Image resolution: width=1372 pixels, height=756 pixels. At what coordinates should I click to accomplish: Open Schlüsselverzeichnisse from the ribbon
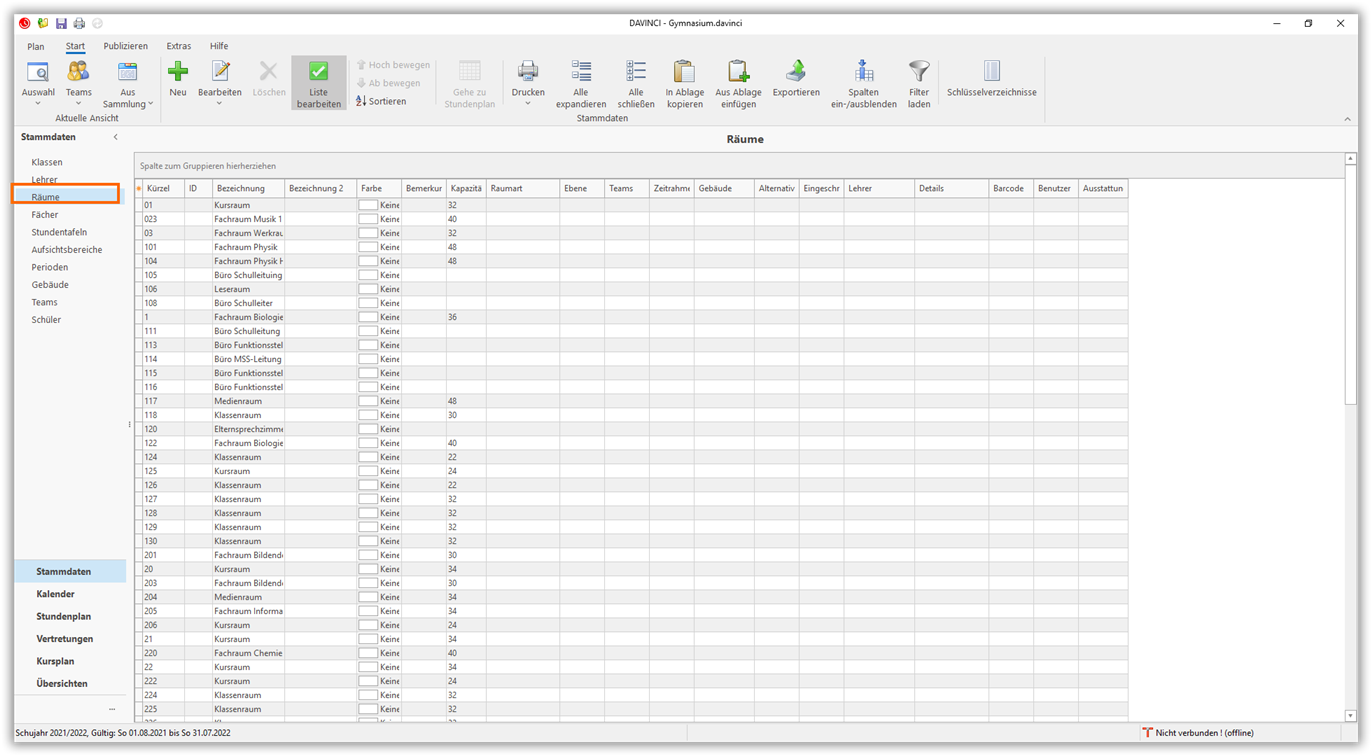(x=991, y=78)
